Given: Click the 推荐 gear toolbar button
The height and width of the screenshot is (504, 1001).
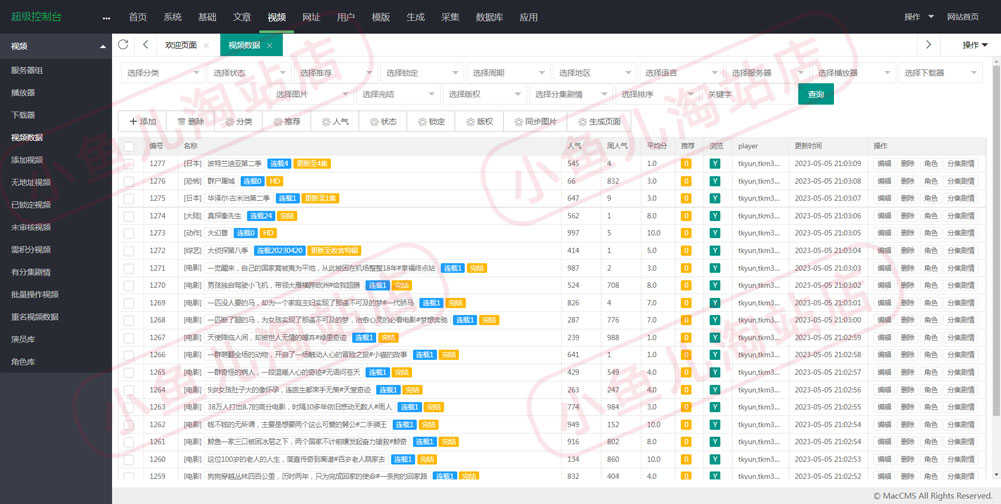Looking at the screenshot, I should click(x=287, y=121).
